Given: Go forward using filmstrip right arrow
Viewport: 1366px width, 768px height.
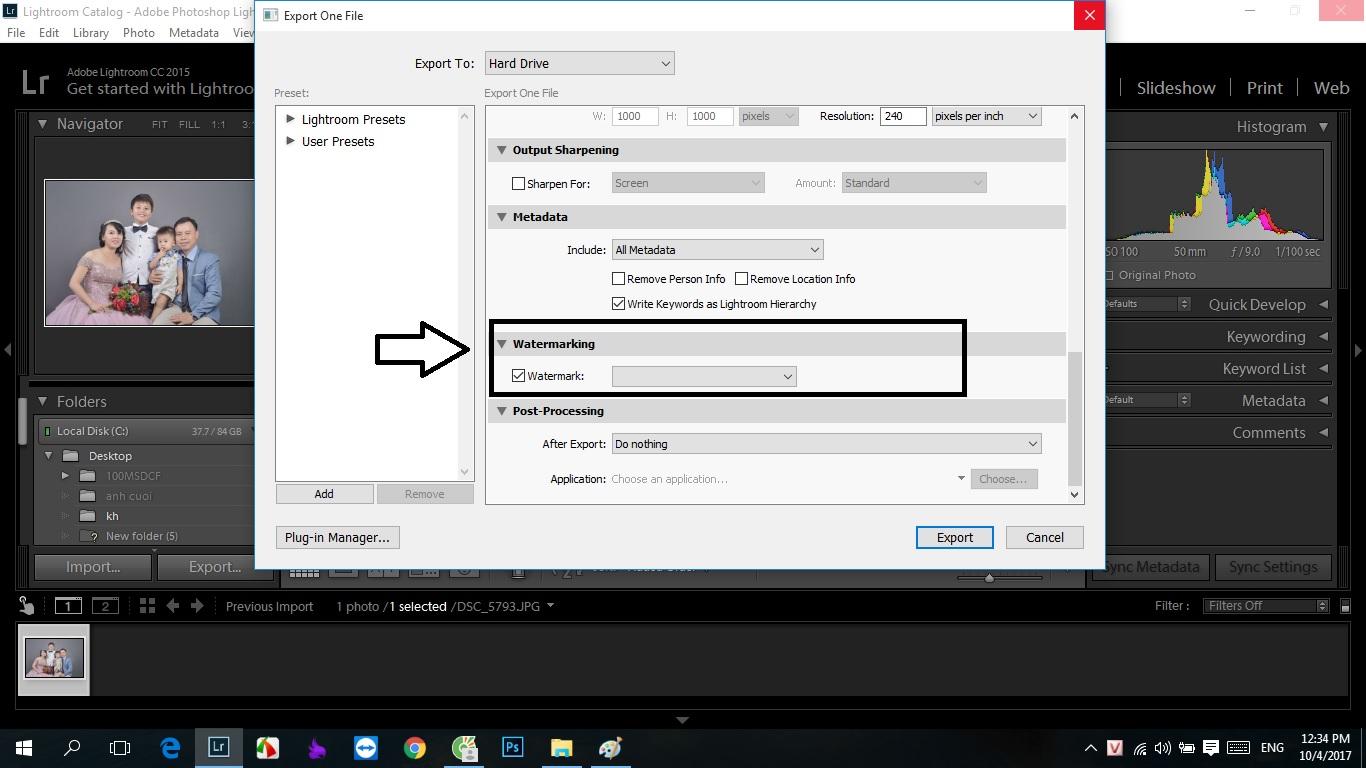Looking at the screenshot, I should (197, 605).
